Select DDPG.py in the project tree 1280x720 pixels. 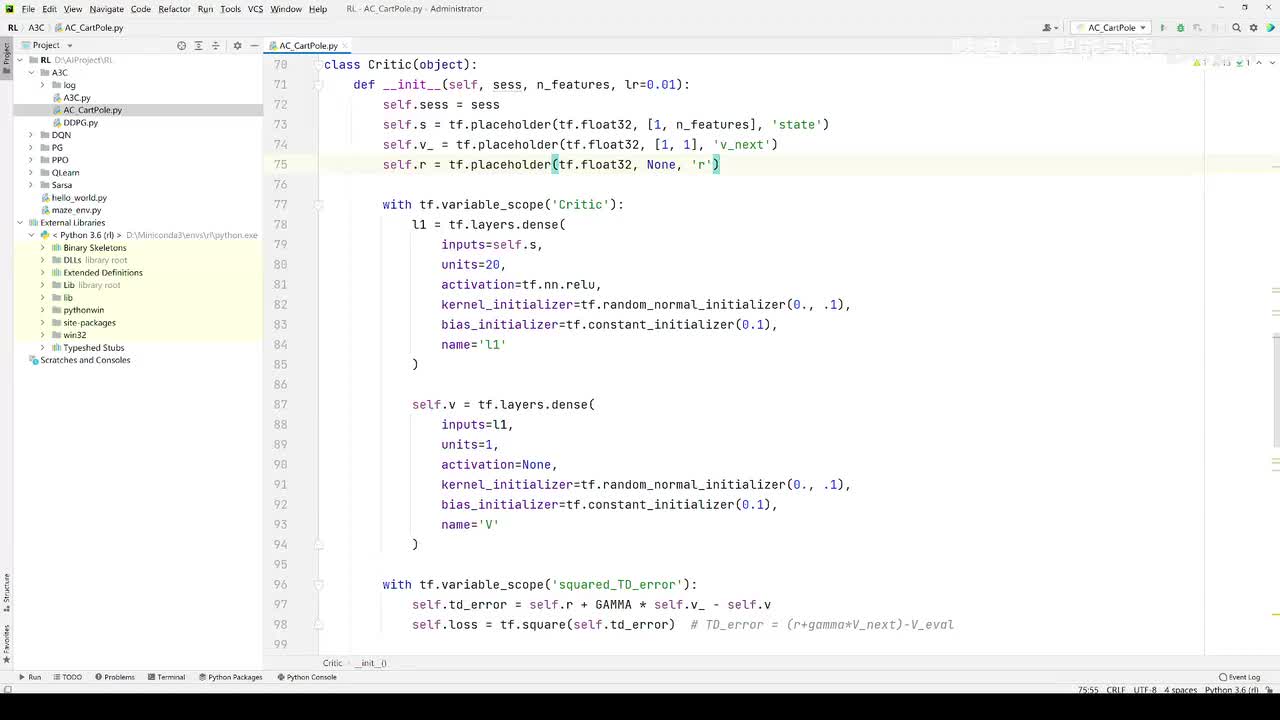(x=80, y=123)
